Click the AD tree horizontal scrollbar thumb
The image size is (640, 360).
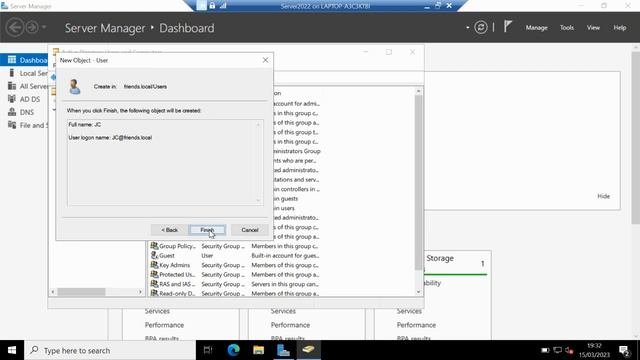pos(81,292)
